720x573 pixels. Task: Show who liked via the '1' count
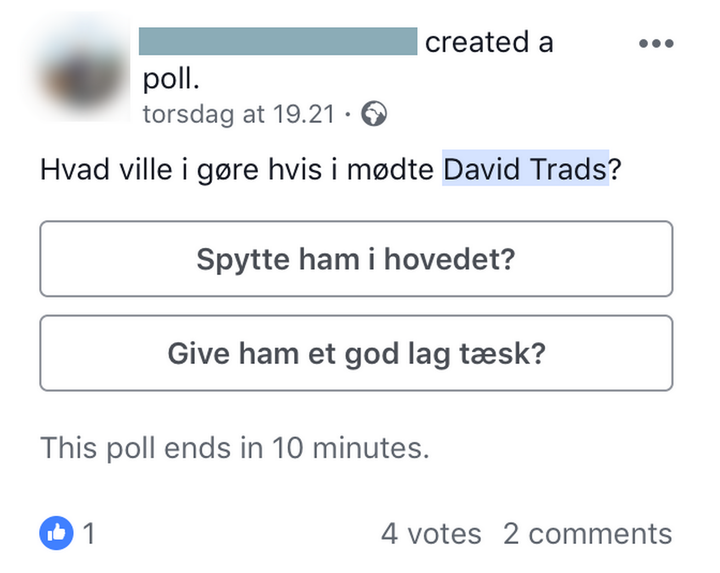89,534
